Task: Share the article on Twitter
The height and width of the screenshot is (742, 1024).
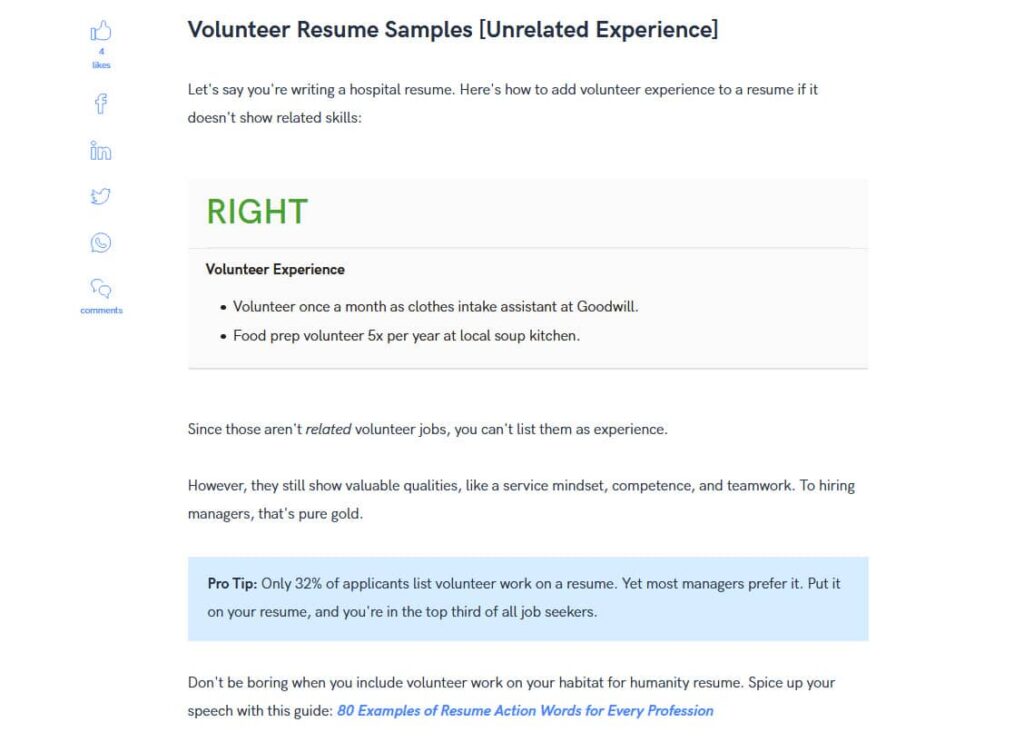Action: click(x=101, y=196)
